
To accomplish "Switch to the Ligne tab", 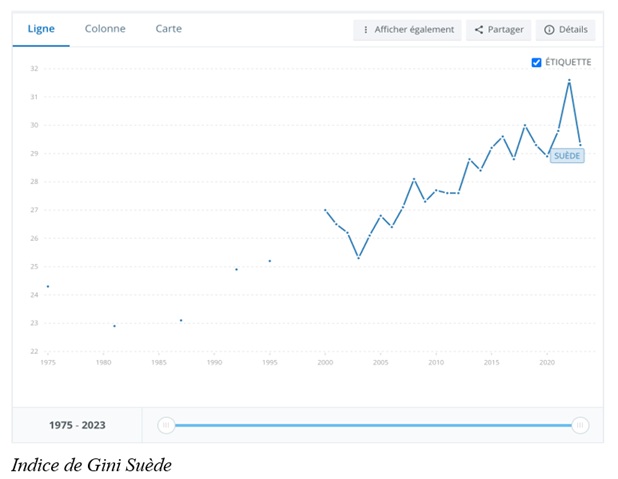I will click(x=41, y=29).
